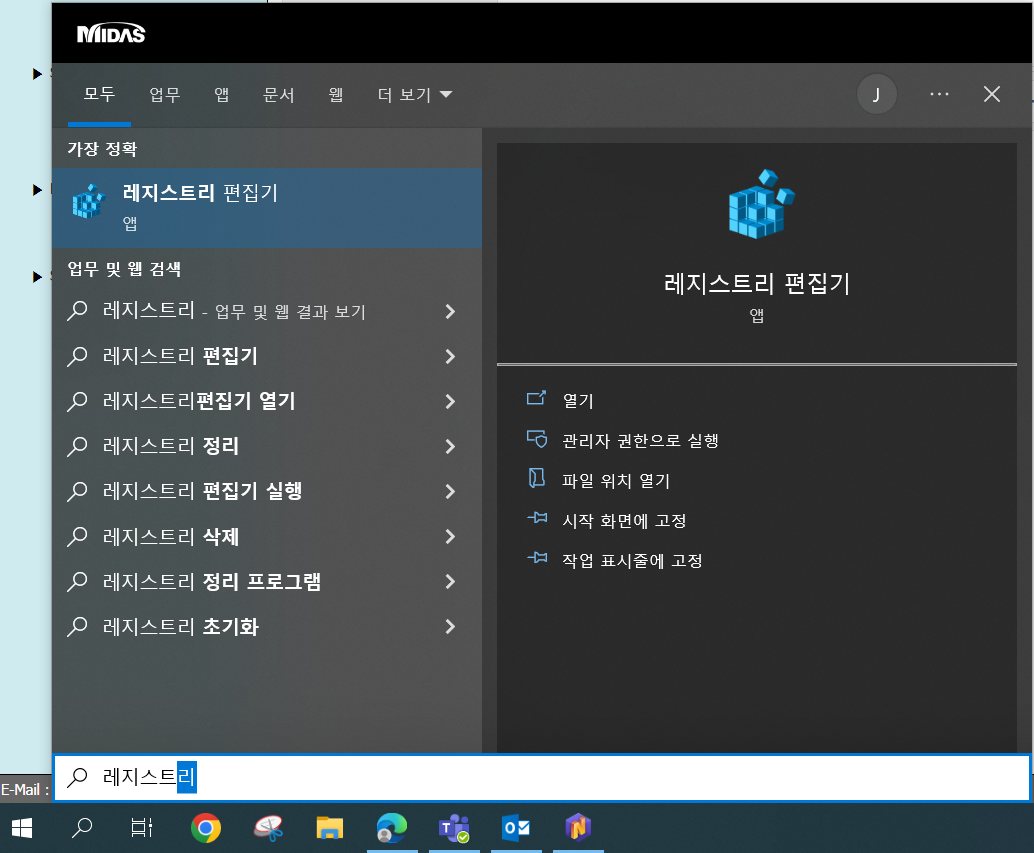Open Google Chrome from the taskbar
The image size is (1034, 853).
coord(206,829)
